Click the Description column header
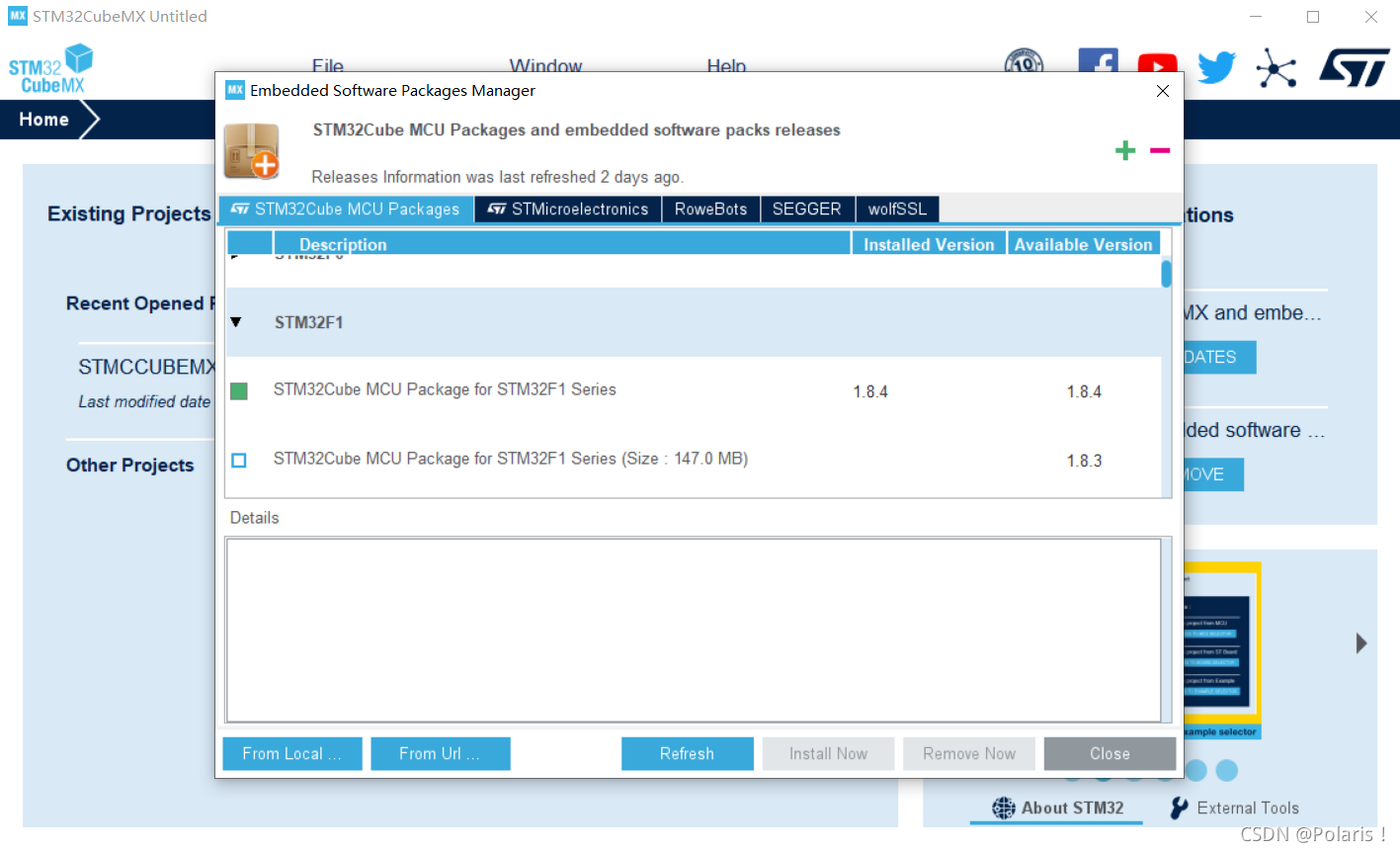 (561, 244)
